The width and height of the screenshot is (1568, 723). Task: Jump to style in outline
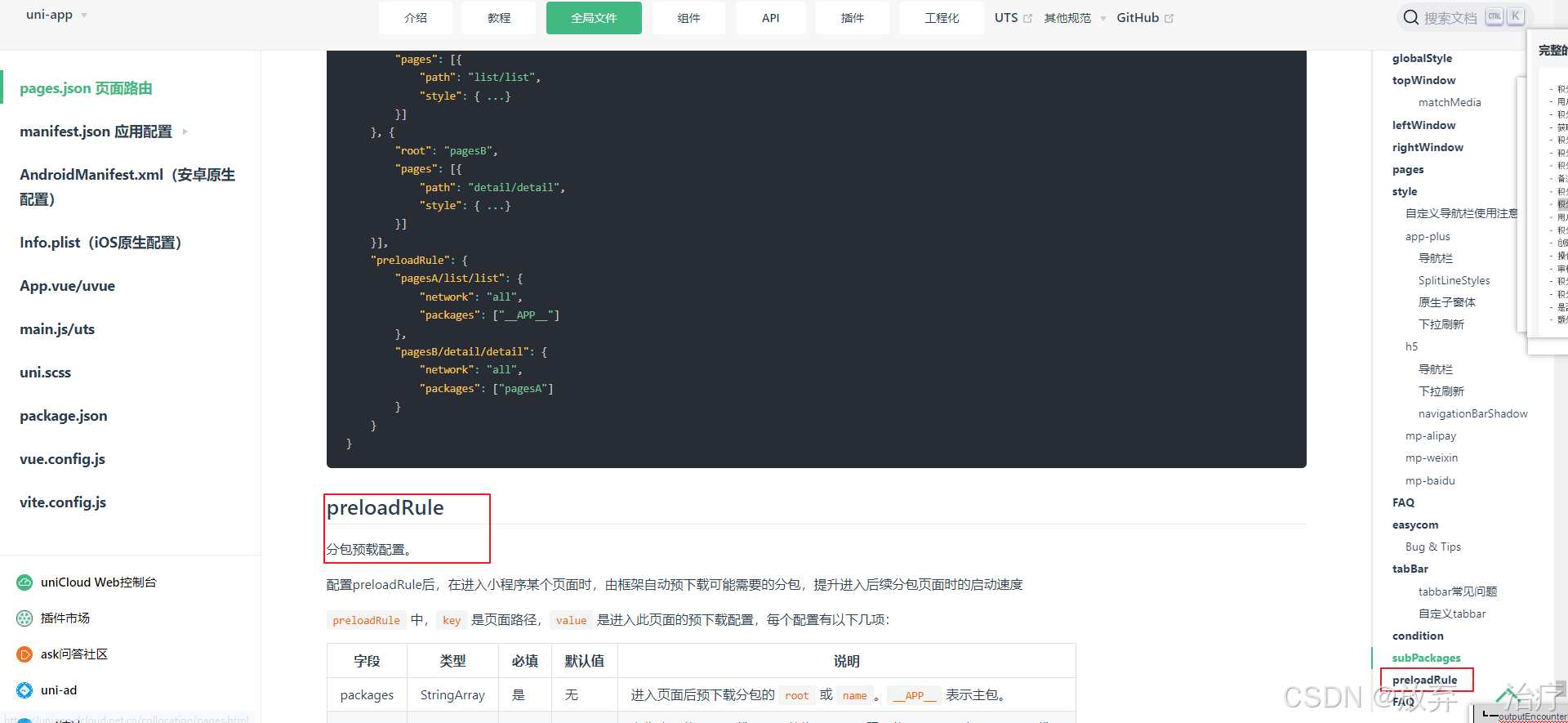pyautogui.click(x=1405, y=191)
